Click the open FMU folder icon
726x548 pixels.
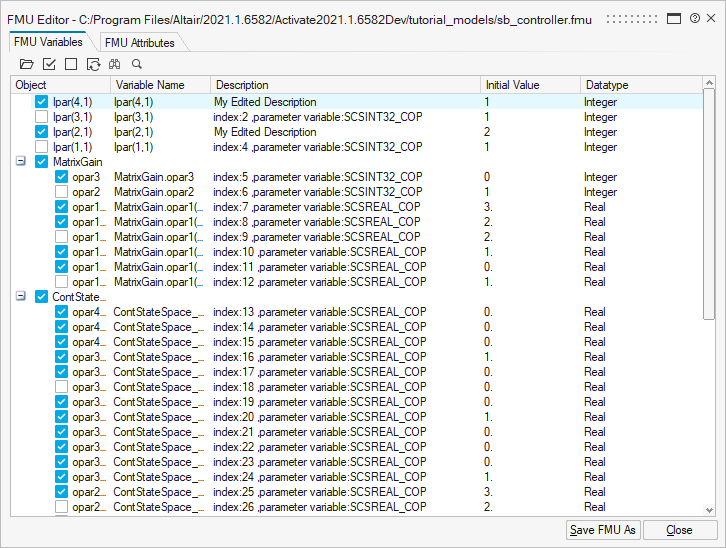pyautogui.click(x=27, y=64)
